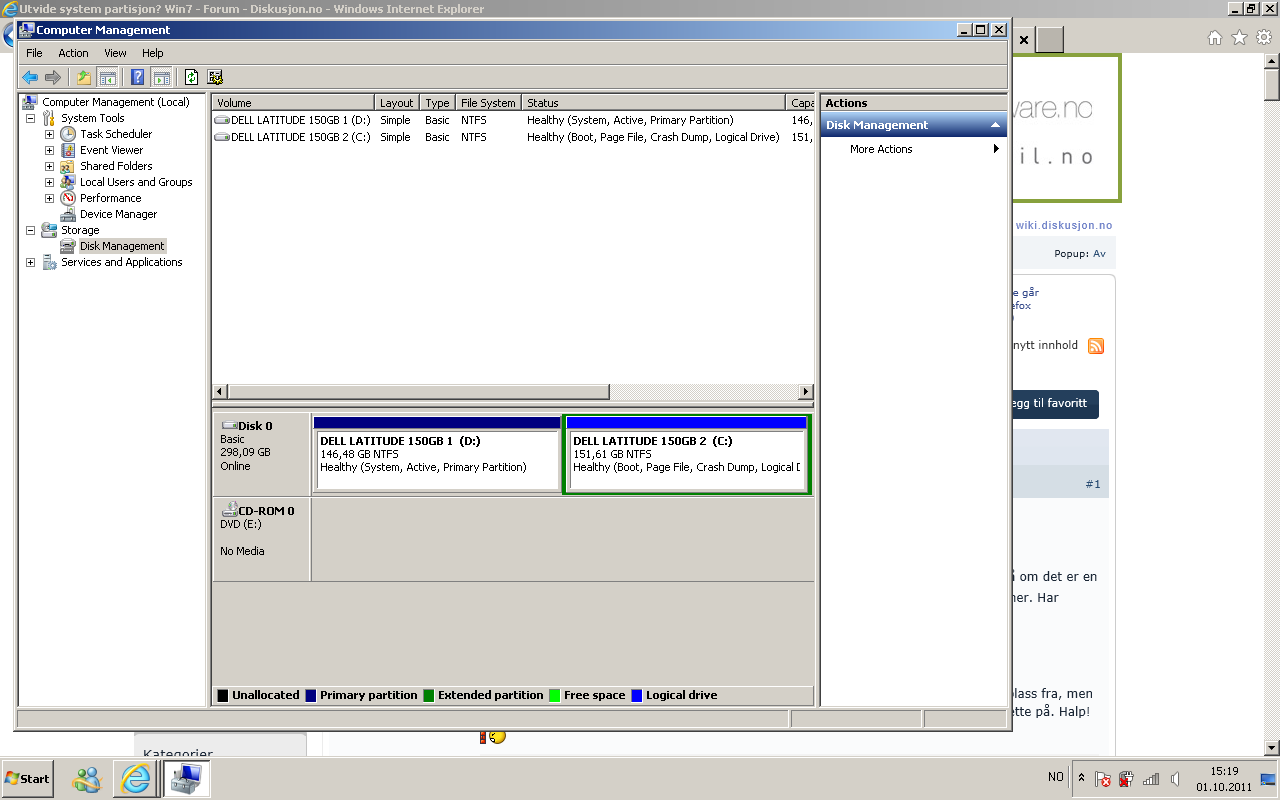Click the File System column header
The image size is (1280, 800).
489,103
